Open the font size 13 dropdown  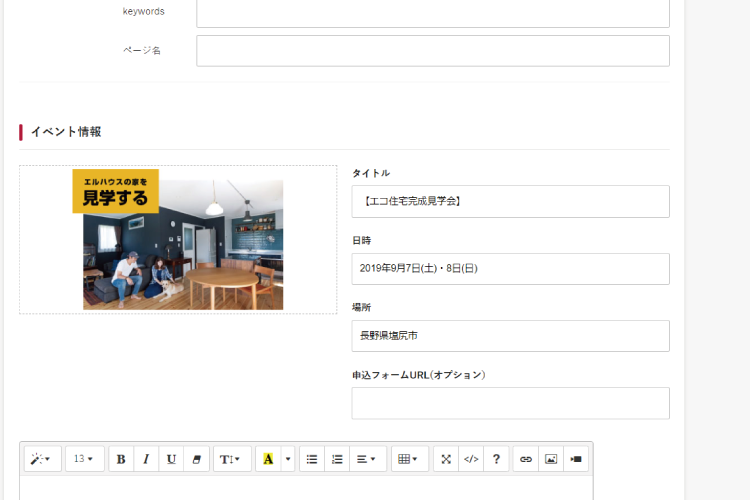click(85, 459)
